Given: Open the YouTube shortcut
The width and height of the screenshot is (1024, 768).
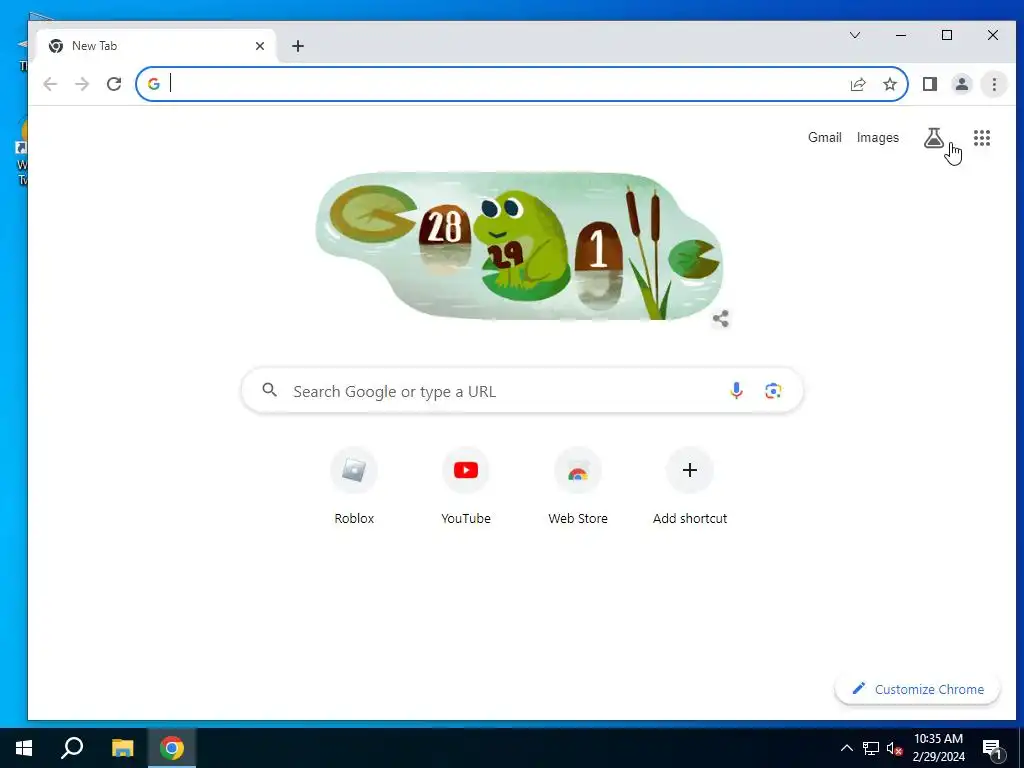Looking at the screenshot, I should [466, 487].
